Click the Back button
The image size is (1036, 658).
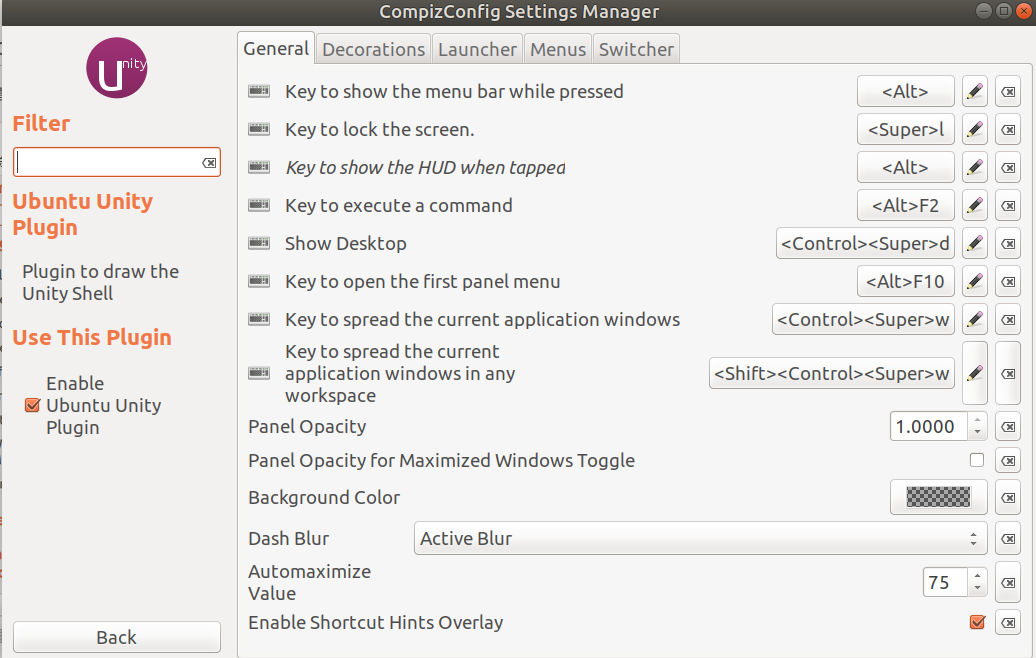(116, 637)
